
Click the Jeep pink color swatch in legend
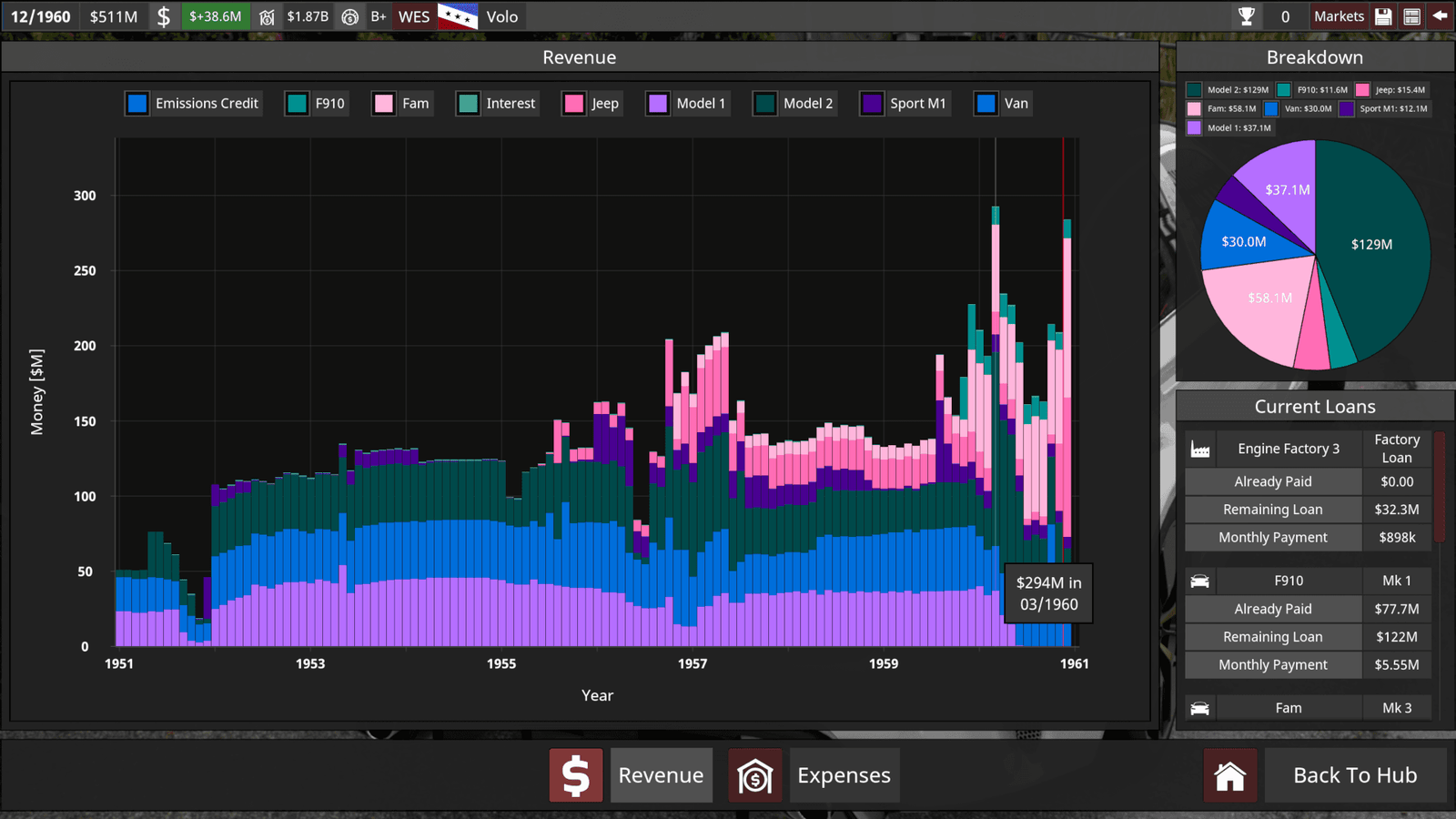click(x=573, y=104)
